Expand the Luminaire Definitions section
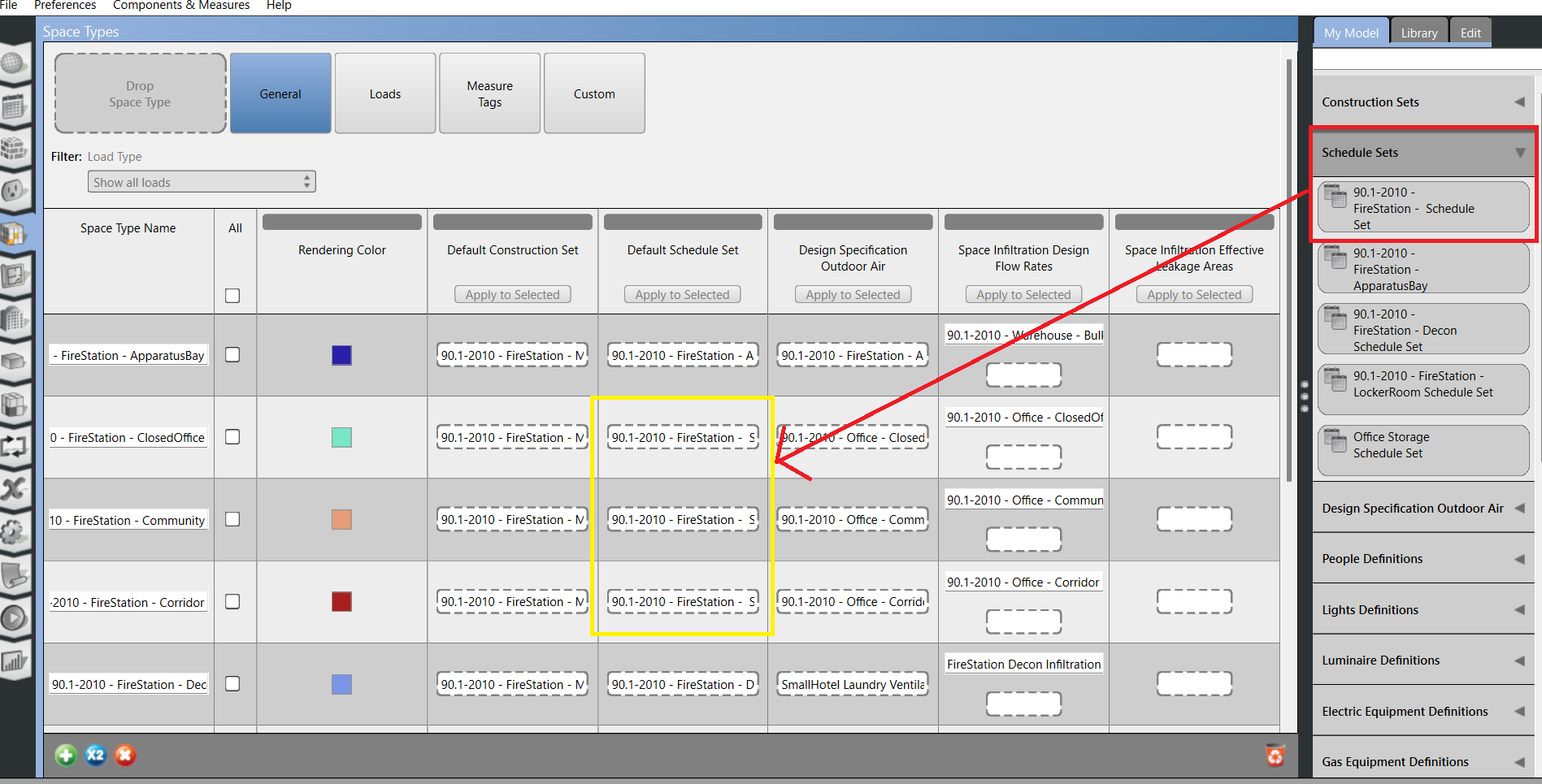The width and height of the screenshot is (1542, 784). [1423, 661]
